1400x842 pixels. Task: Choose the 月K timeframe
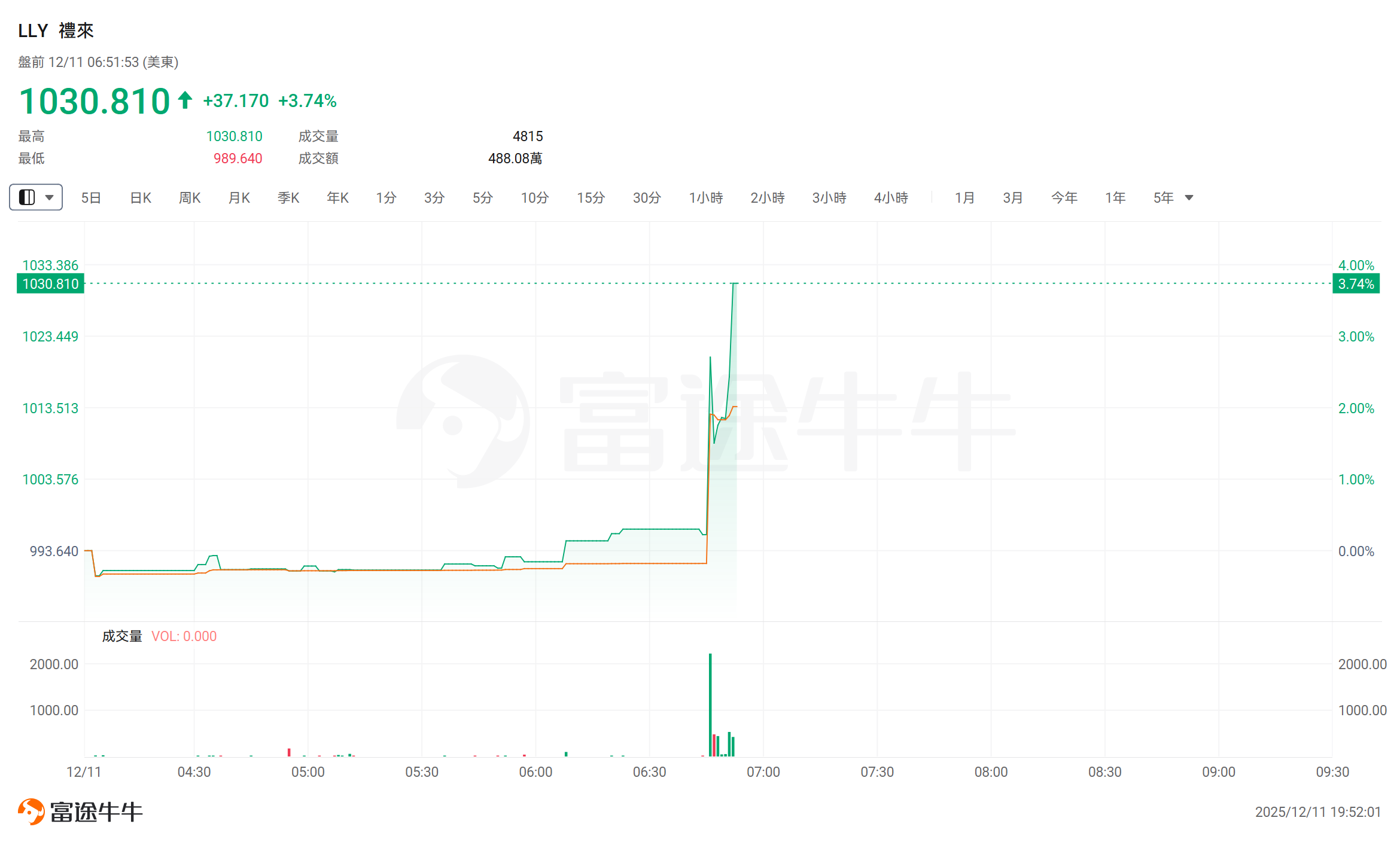[x=239, y=198]
